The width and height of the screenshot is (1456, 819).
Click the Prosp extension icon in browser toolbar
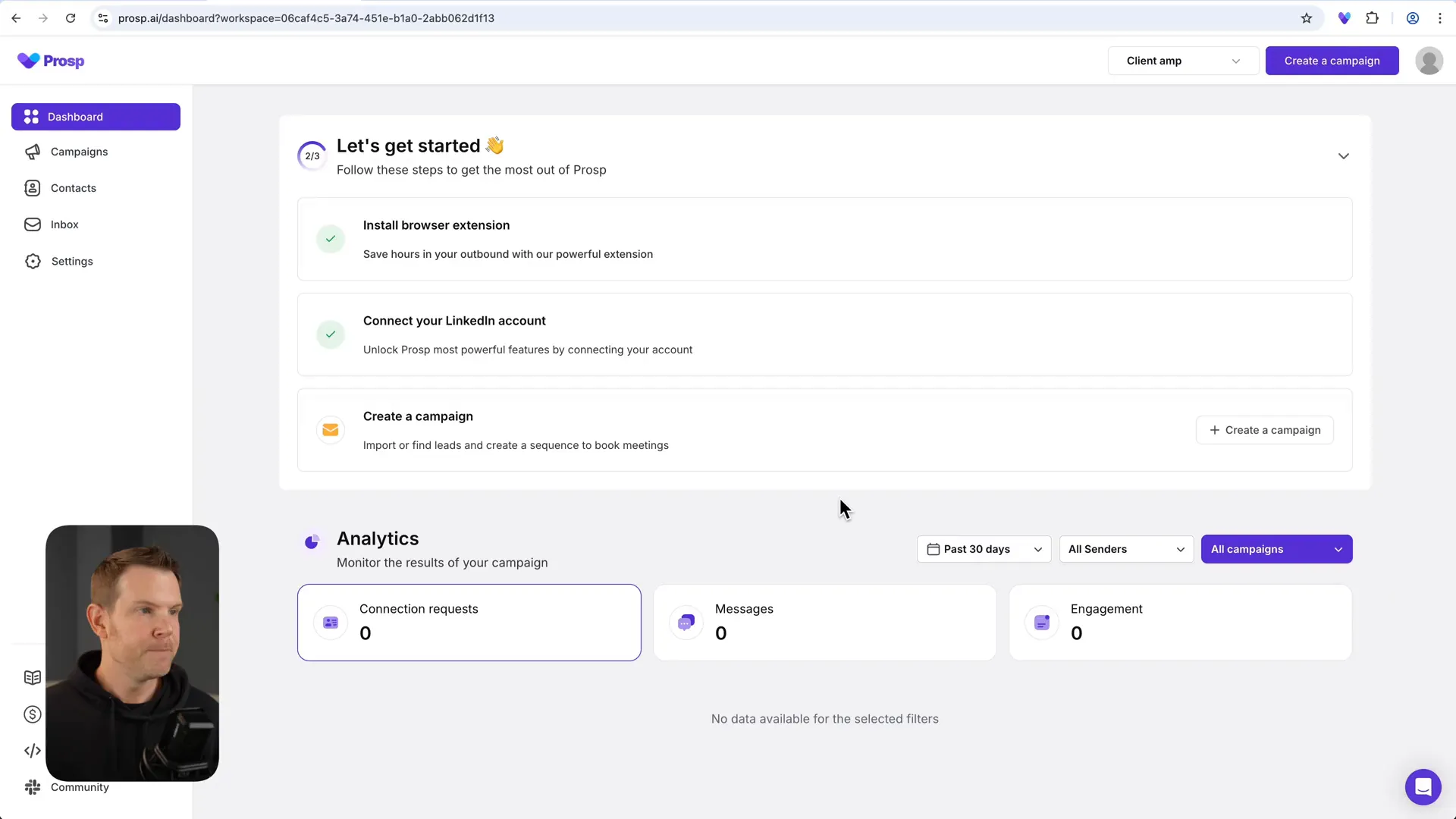pos(1344,18)
